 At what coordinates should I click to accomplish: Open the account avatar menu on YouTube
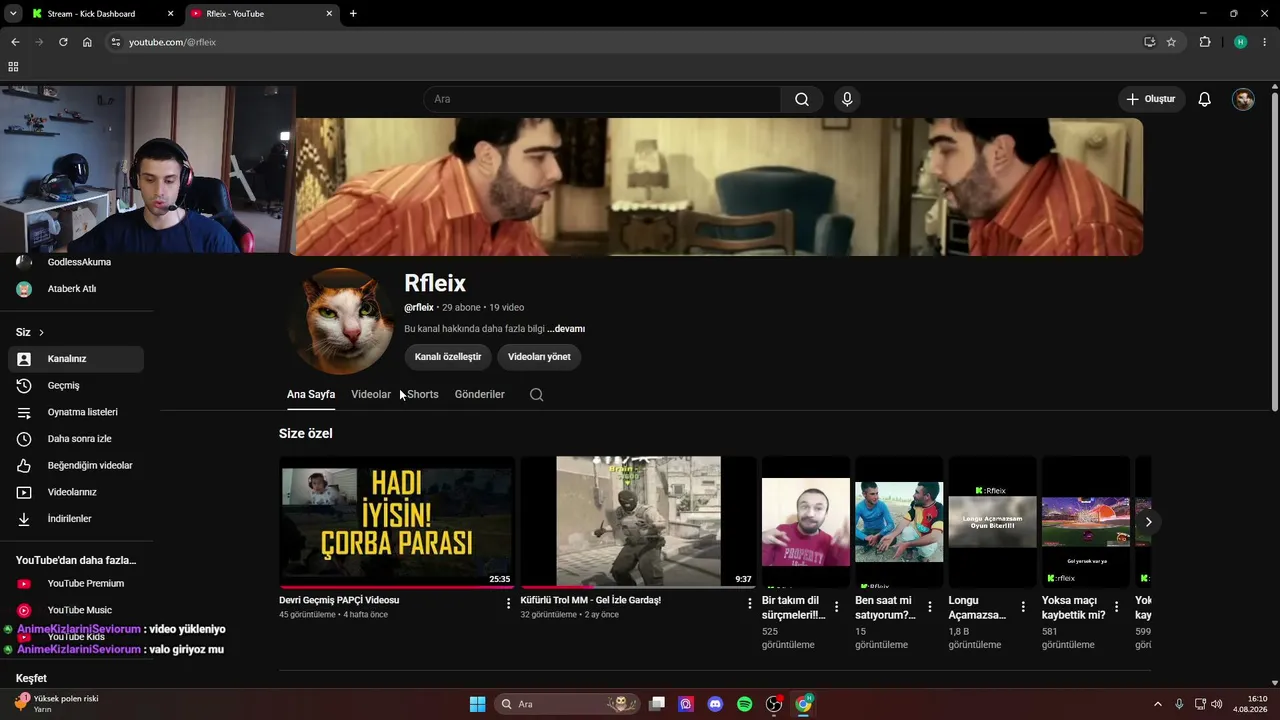[x=1243, y=99]
